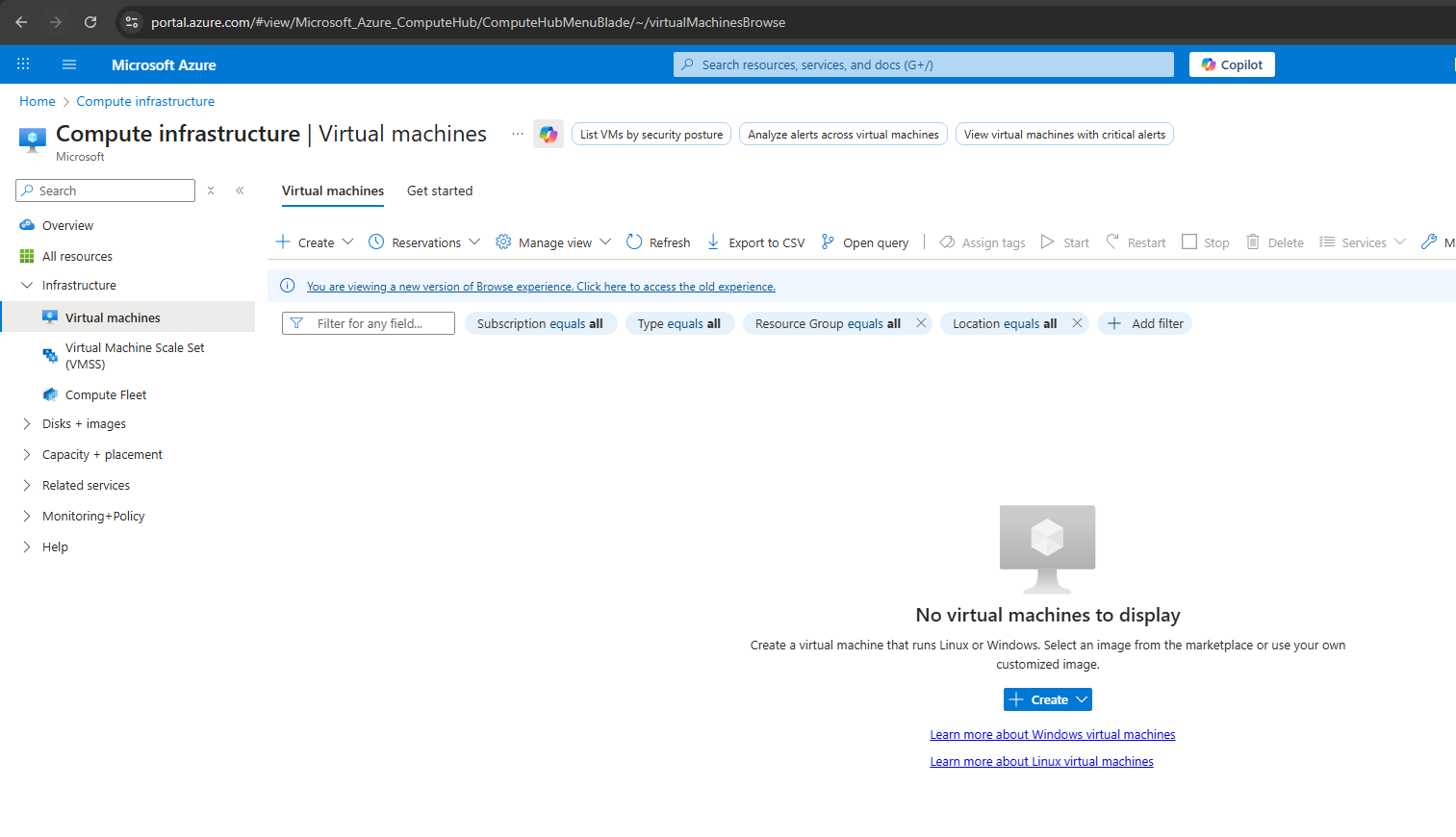
Task: Open the Reservations dropdown
Action: coord(424,242)
